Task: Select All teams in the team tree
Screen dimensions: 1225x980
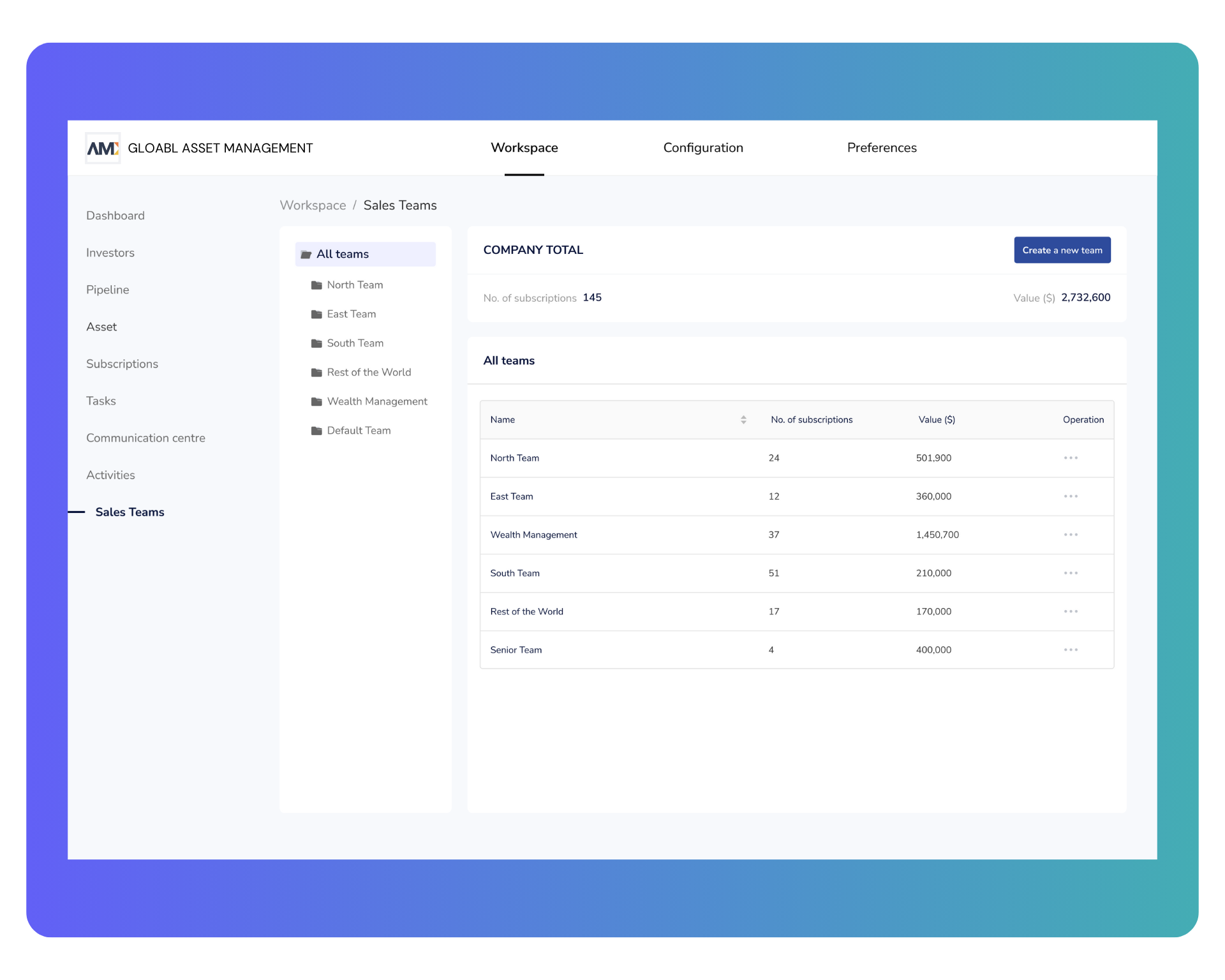Action: [365, 254]
